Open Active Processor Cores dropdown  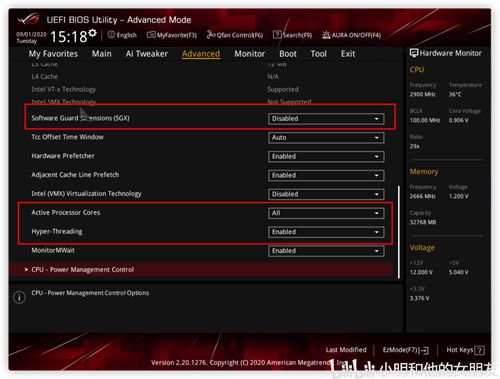point(326,213)
